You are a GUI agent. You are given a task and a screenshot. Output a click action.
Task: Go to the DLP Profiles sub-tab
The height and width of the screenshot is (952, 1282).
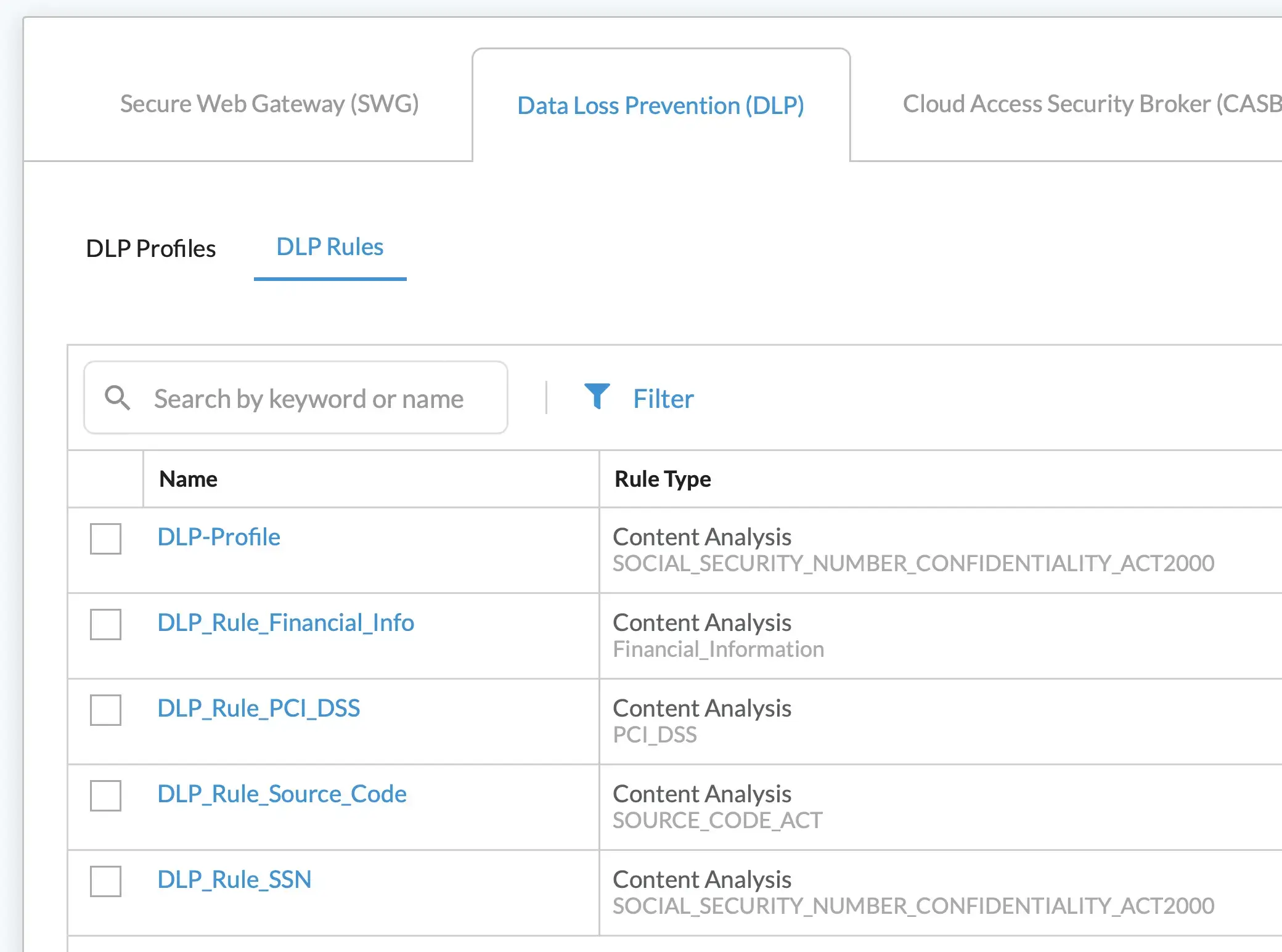coord(150,248)
